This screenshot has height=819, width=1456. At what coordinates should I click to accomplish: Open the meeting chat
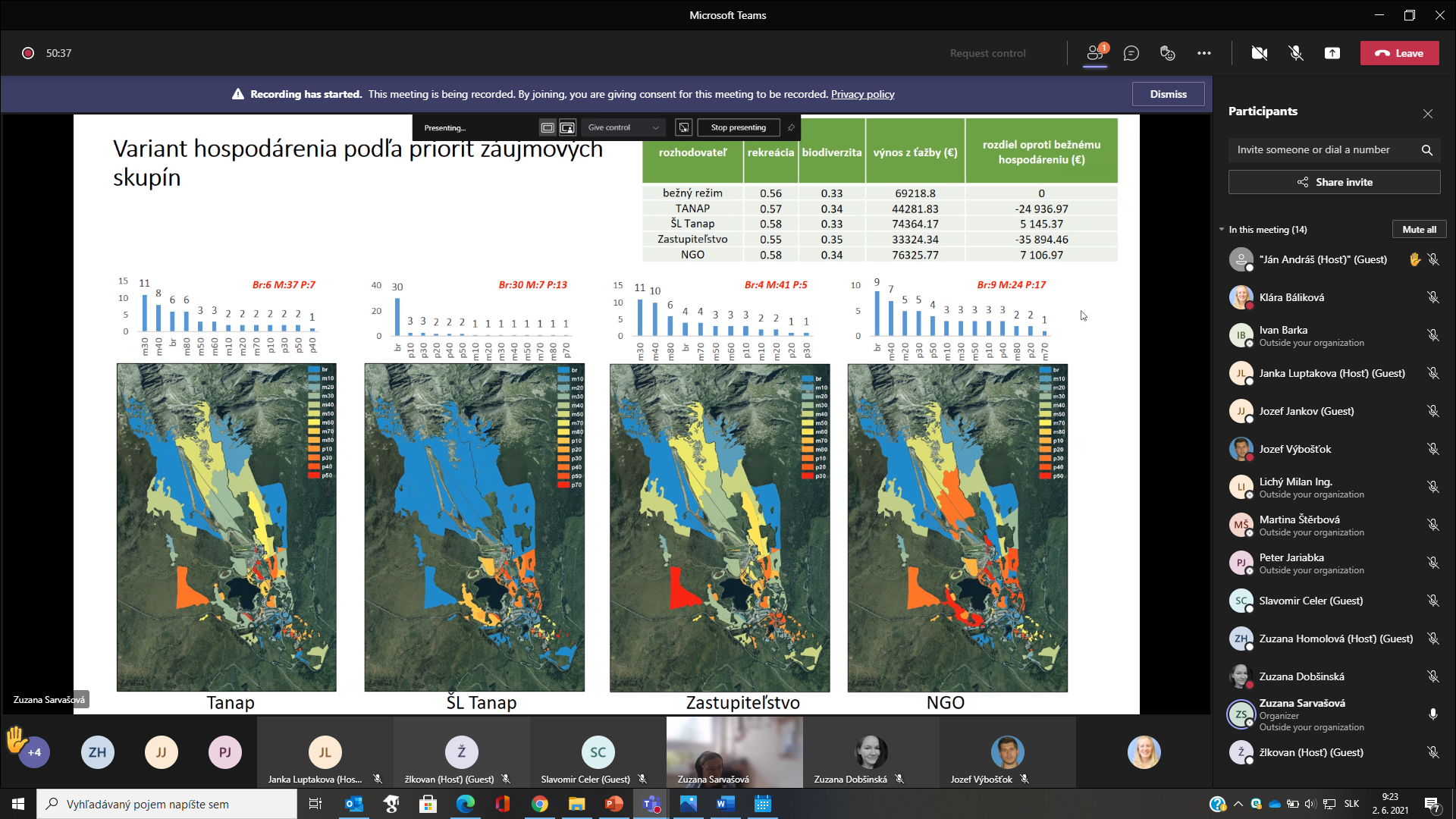pos(1131,53)
